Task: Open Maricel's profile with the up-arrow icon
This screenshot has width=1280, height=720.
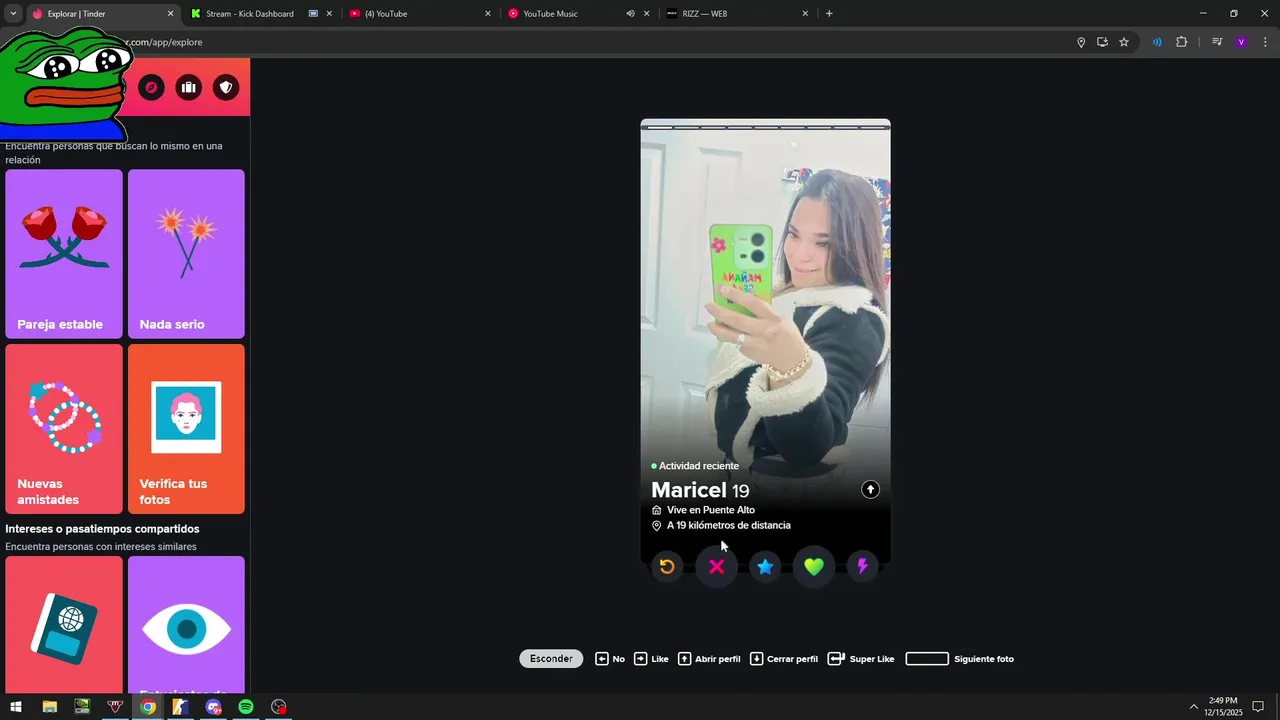Action: click(x=870, y=489)
